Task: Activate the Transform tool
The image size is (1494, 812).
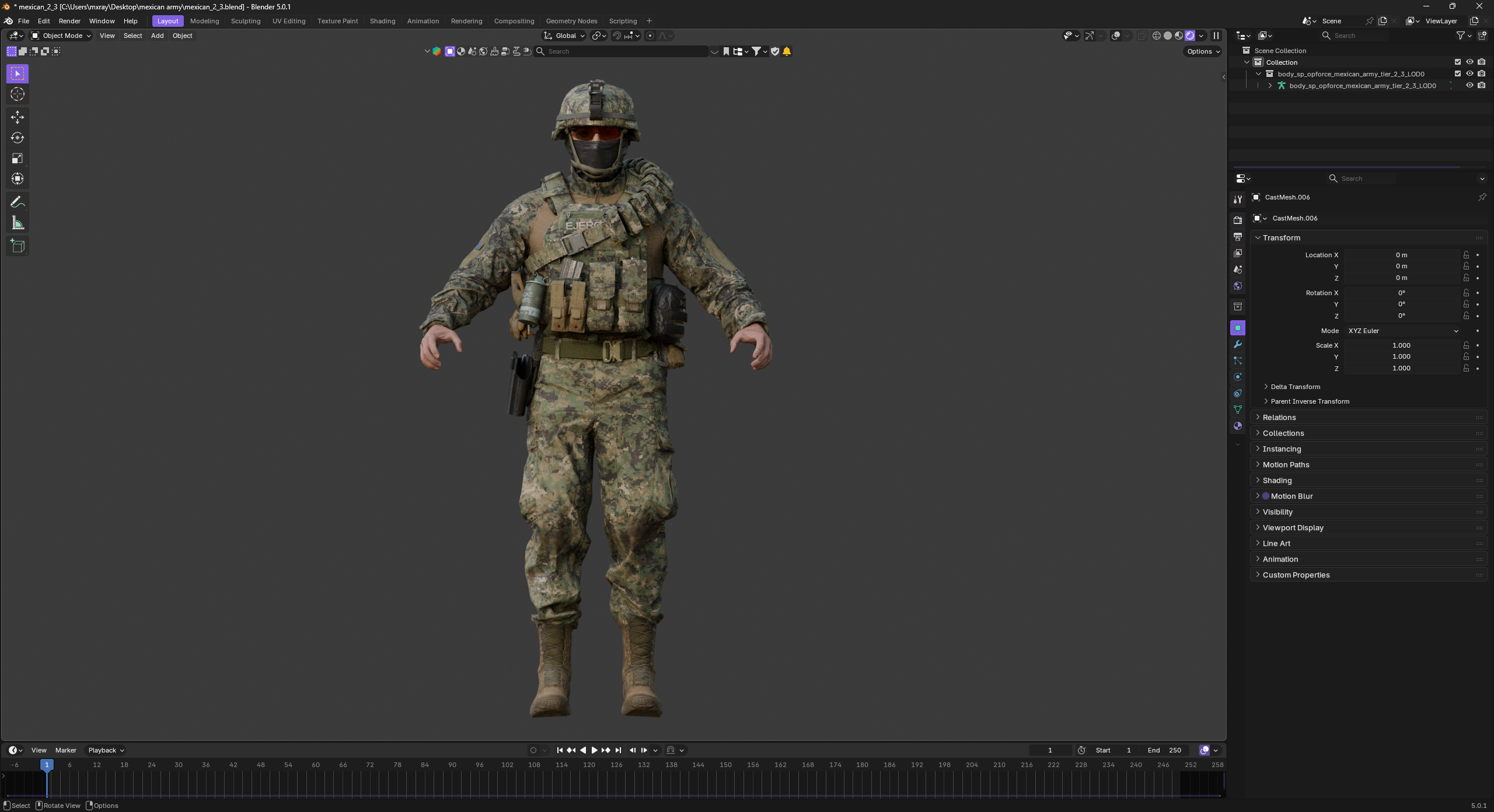Action: [18, 178]
